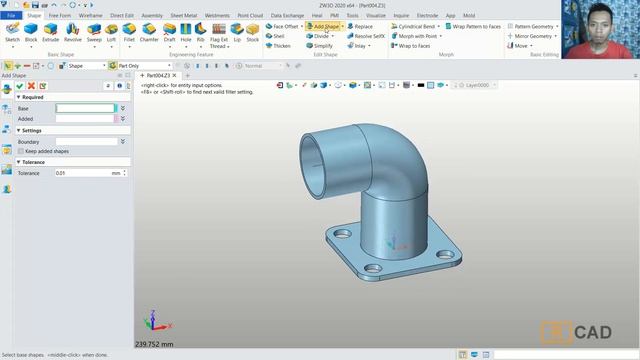Expand options arrow beside Boundary field
The height and width of the screenshot is (360, 640).
[123, 142]
